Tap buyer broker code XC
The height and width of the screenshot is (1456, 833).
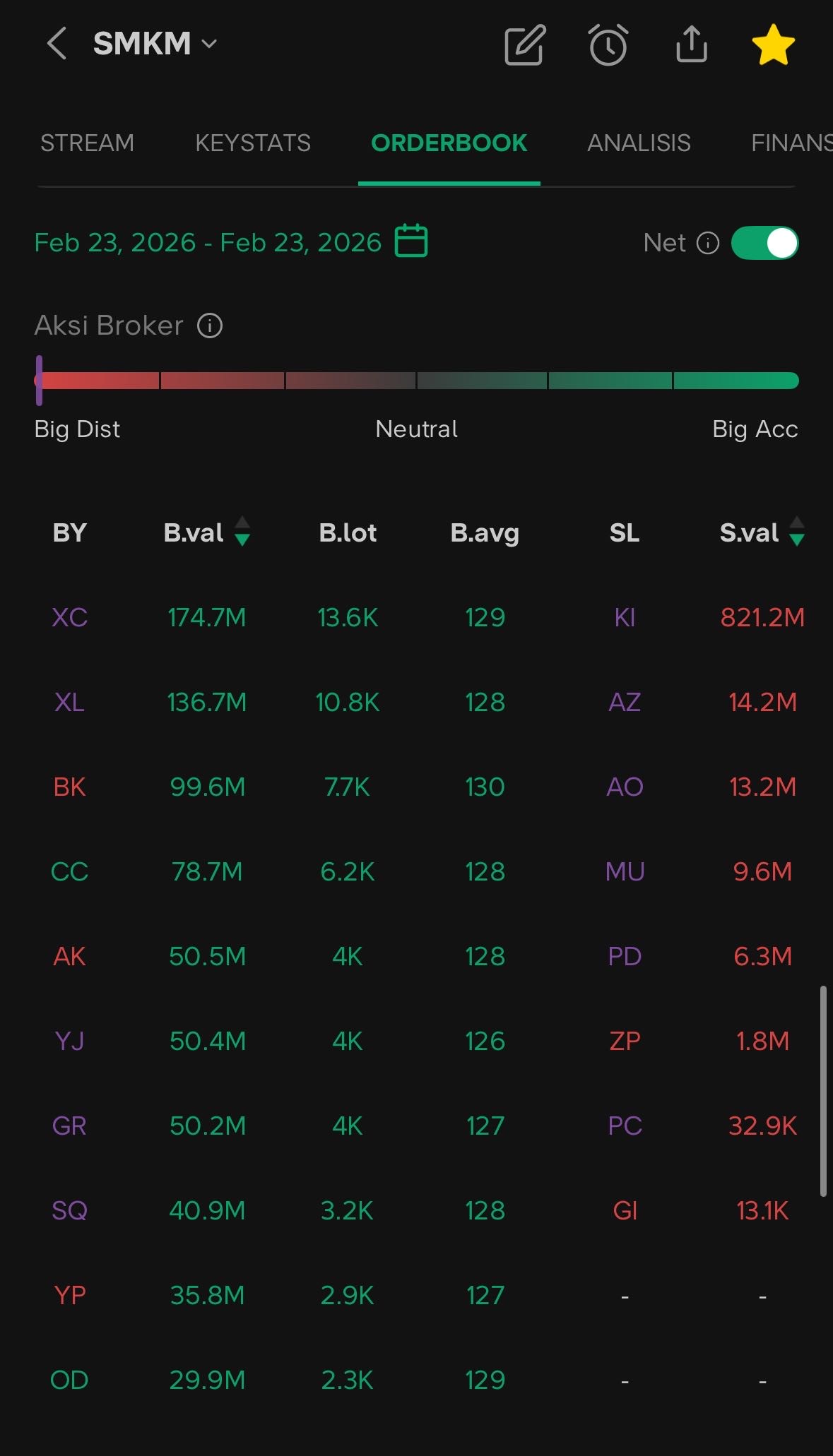click(69, 618)
